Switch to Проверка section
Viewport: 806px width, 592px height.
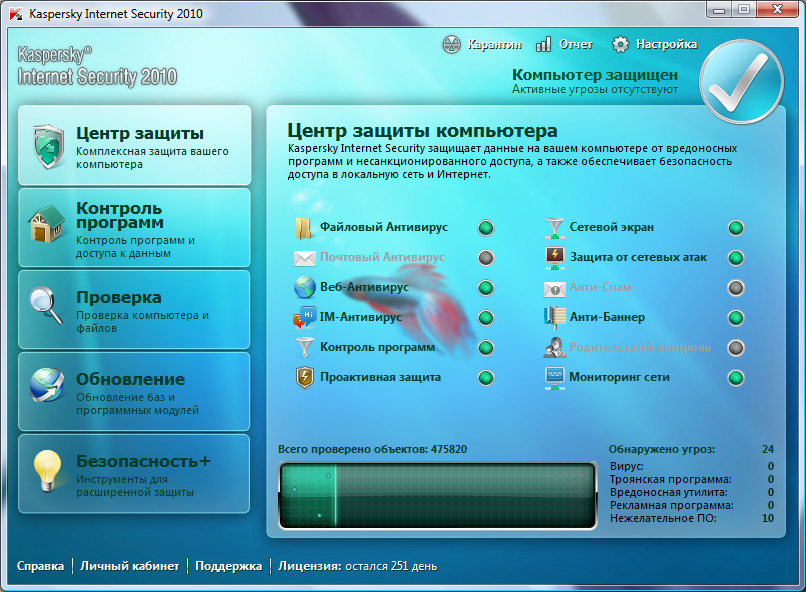135,310
